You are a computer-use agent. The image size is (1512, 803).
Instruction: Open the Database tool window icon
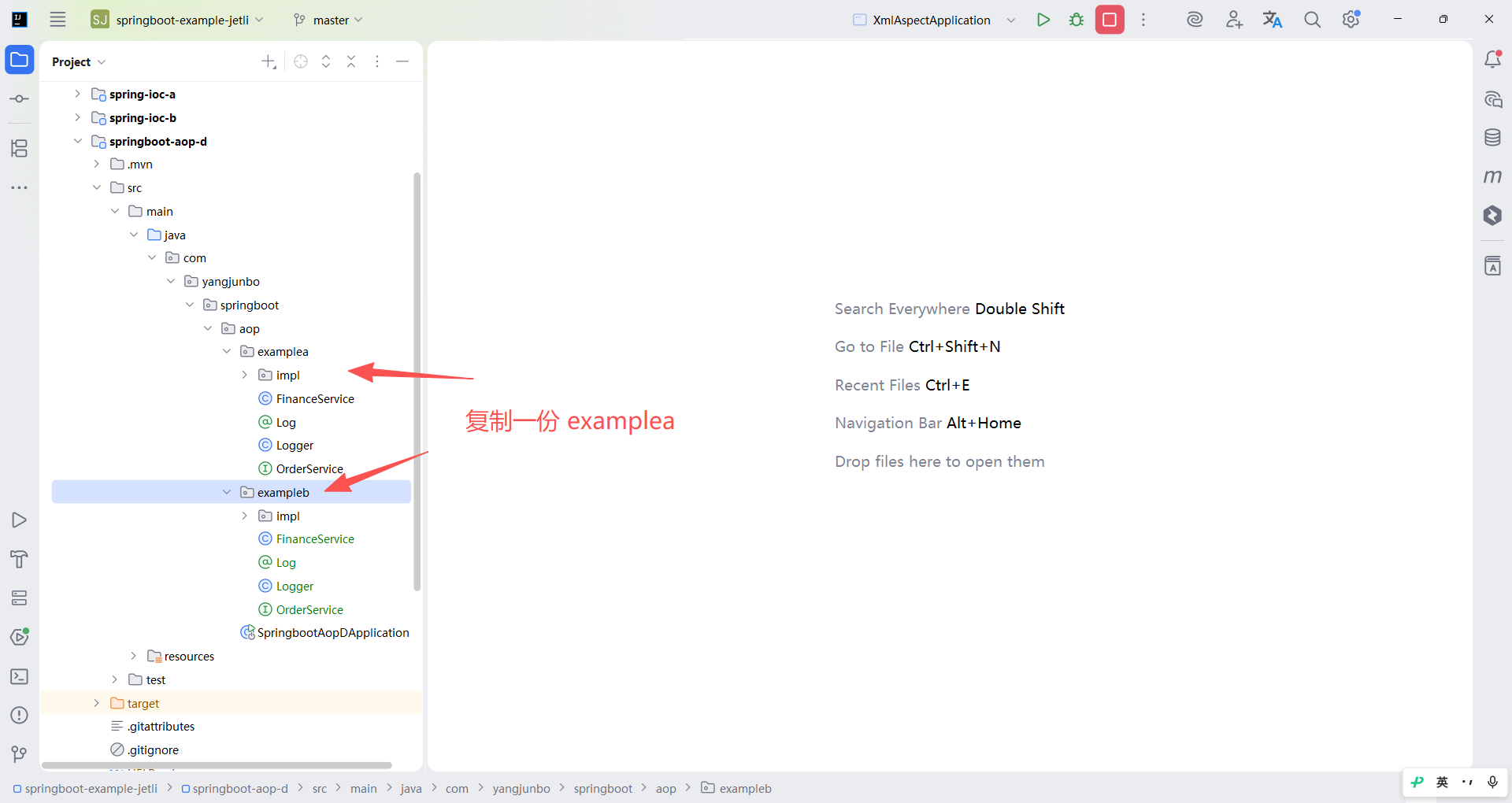(1492, 138)
